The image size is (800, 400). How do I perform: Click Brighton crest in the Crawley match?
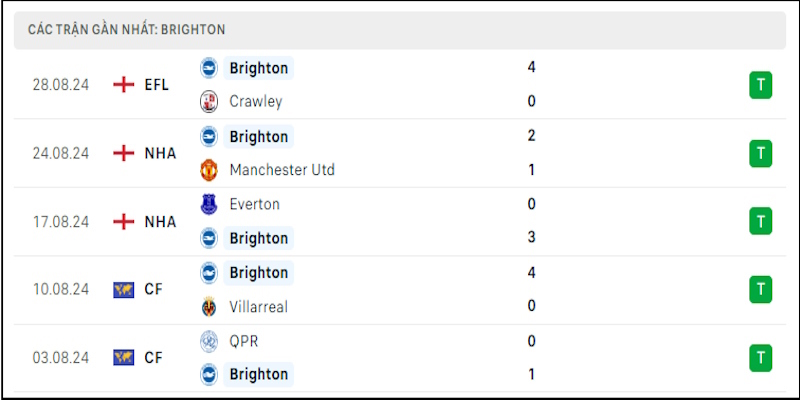click(209, 68)
